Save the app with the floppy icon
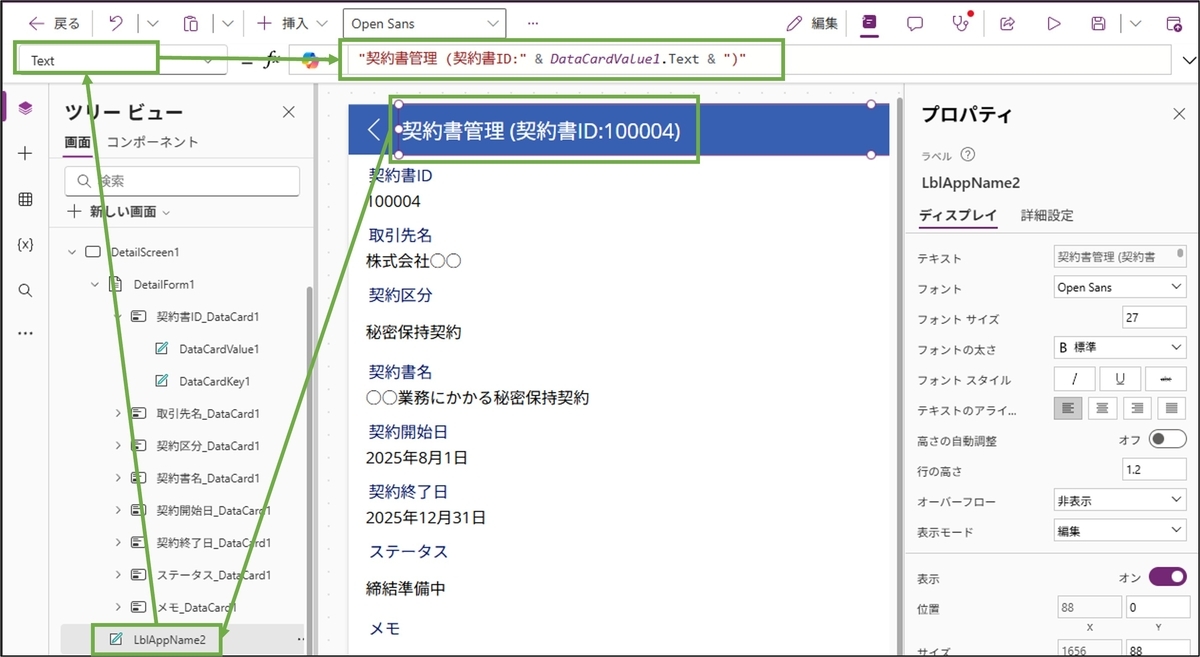This screenshot has width=1200, height=657. [1099, 23]
